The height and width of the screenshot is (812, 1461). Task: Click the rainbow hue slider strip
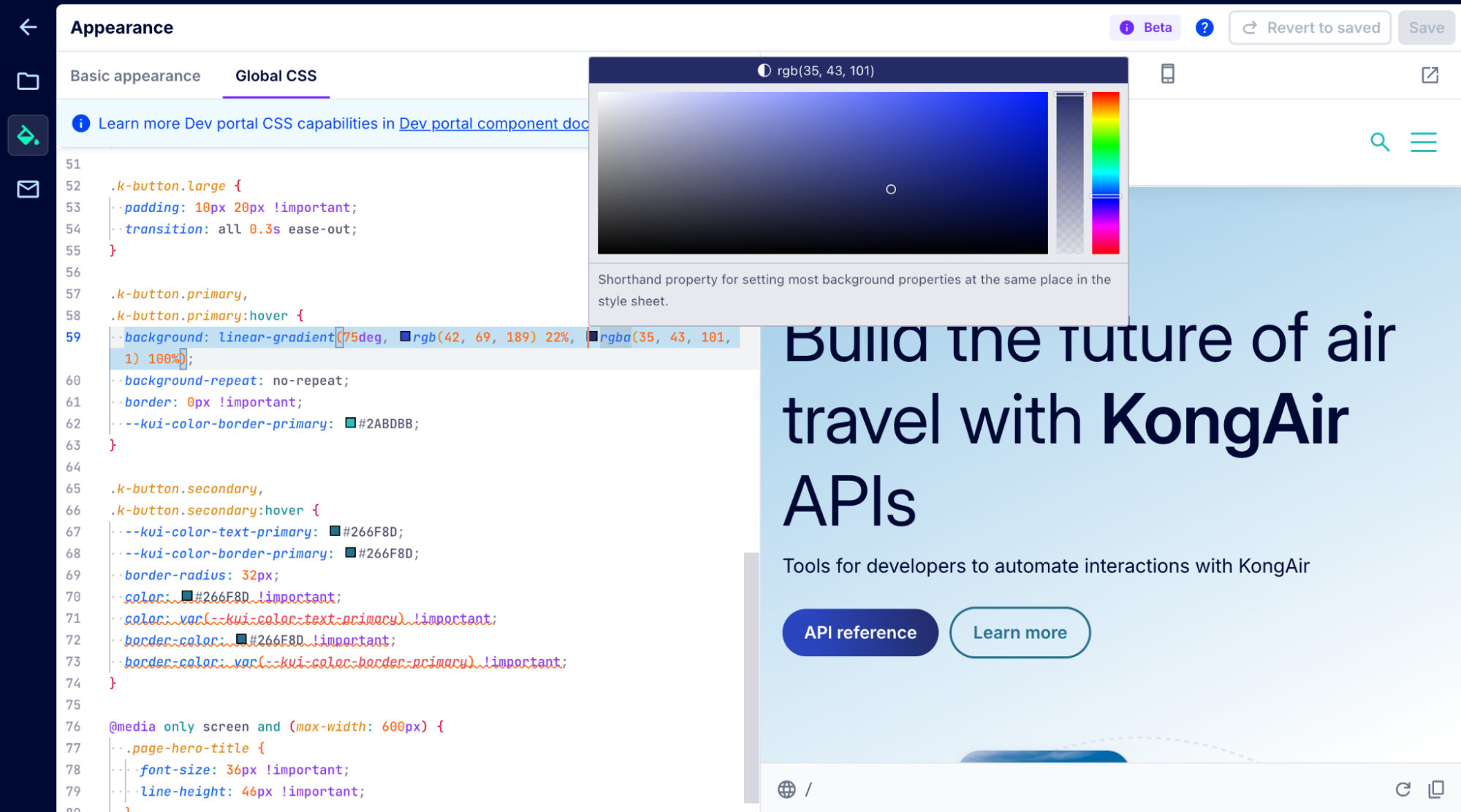[x=1105, y=173]
